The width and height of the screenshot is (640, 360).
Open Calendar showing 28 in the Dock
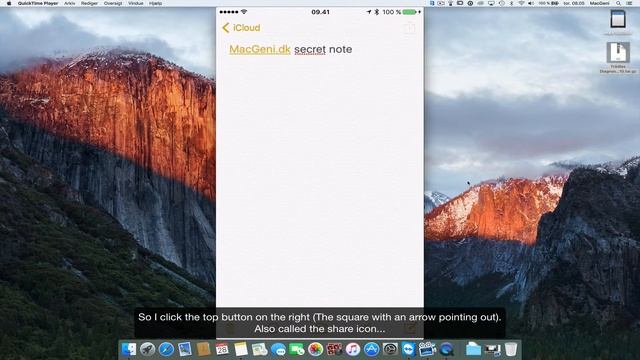[222, 349]
